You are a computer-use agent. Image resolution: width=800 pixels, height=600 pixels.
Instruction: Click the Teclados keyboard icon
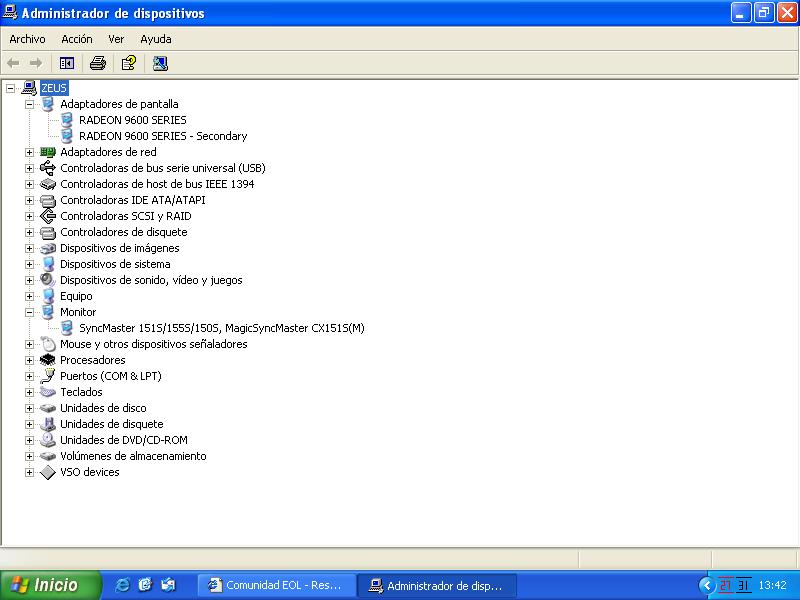click(x=47, y=392)
